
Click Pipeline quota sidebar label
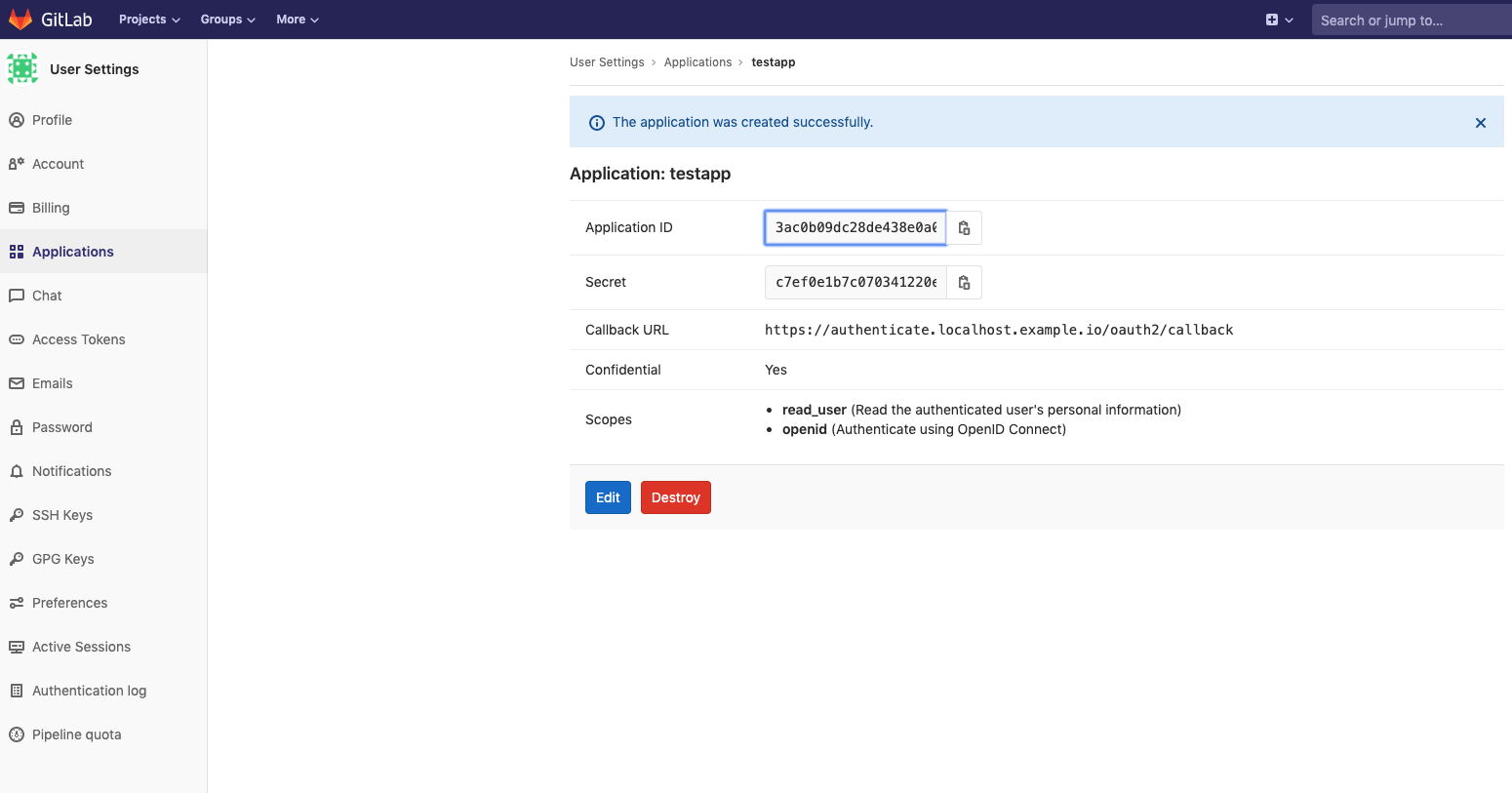pos(77,734)
